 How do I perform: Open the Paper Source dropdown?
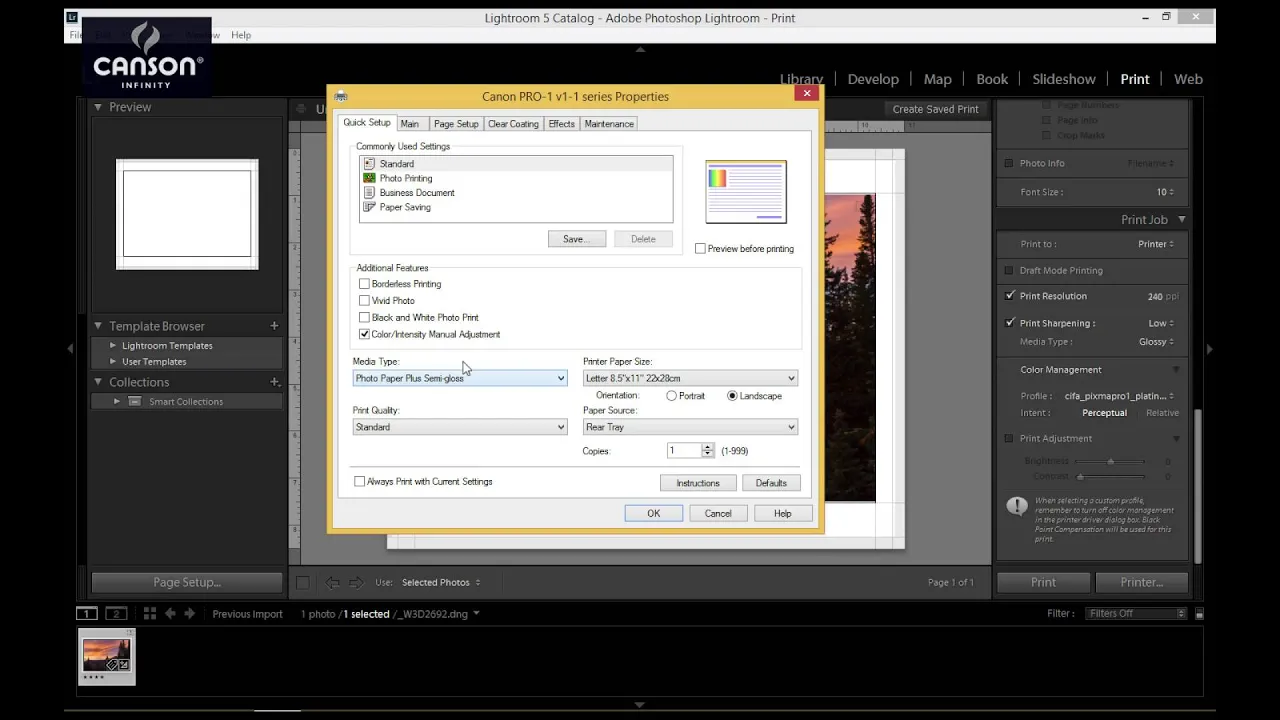click(x=690, y=427)
